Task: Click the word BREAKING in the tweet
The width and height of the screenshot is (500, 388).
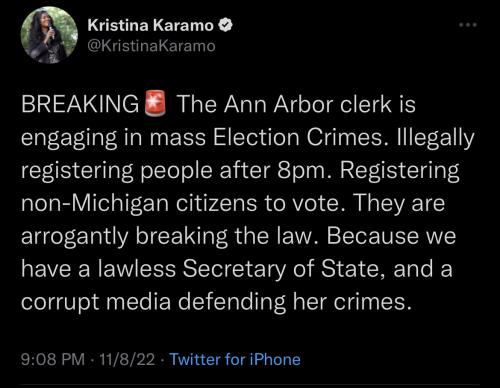Action: pos(80,104)
